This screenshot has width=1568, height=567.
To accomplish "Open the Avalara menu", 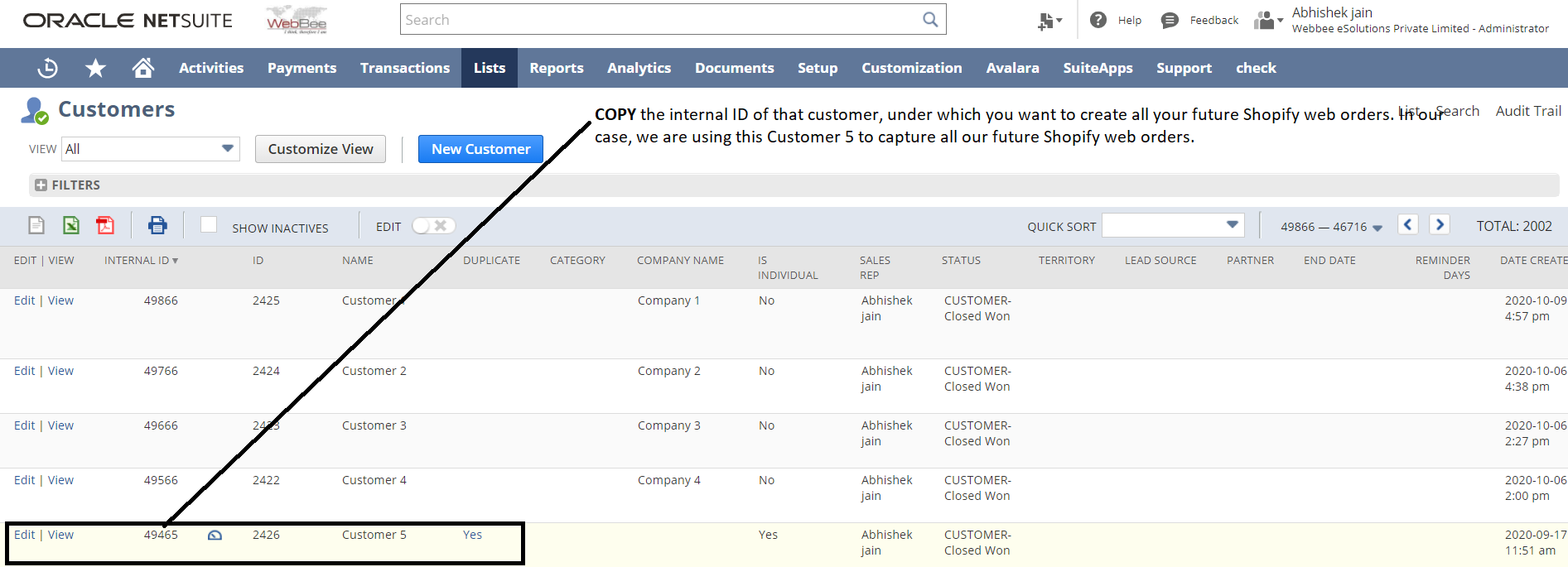I will click(x=1012, y=68).
